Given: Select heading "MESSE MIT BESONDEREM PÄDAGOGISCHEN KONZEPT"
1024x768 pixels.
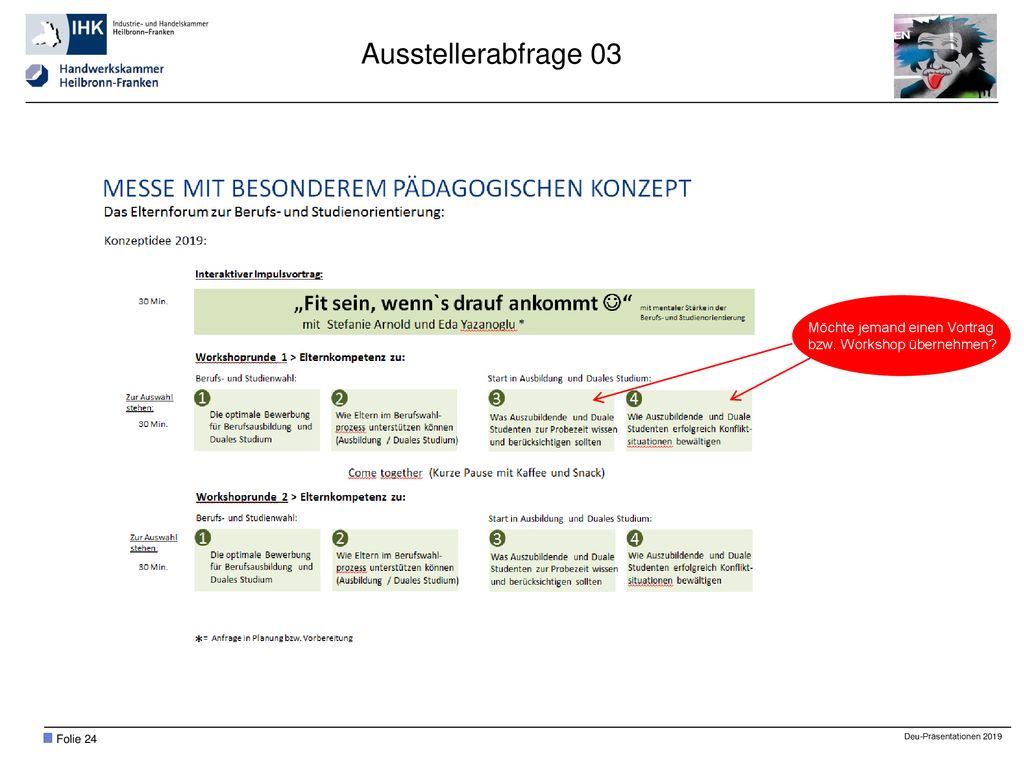Looking at the screenshot, I should (x=397, y=188).
